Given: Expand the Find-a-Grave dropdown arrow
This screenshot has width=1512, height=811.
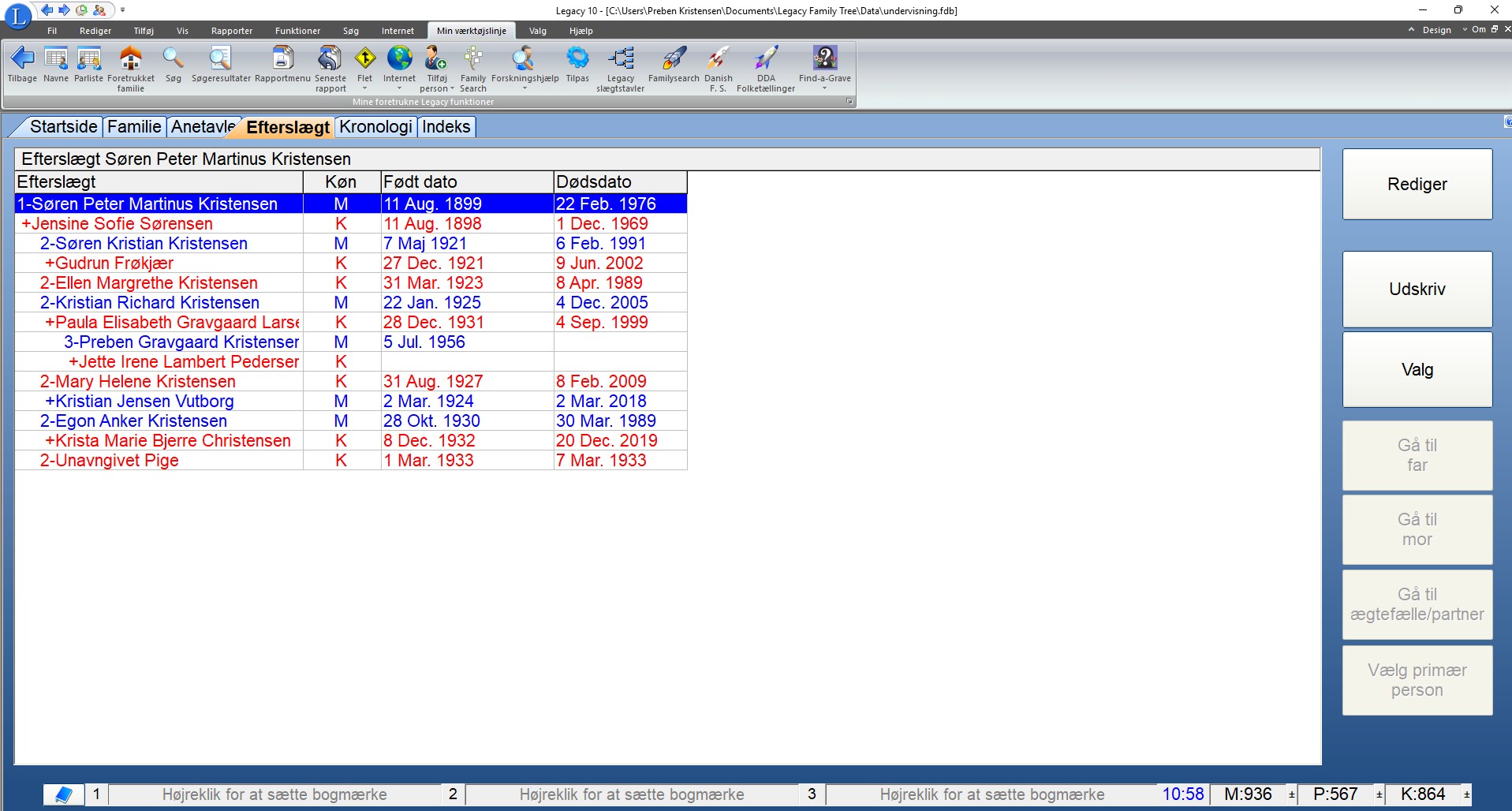Looking at the screenshot, I should [824, 88].
